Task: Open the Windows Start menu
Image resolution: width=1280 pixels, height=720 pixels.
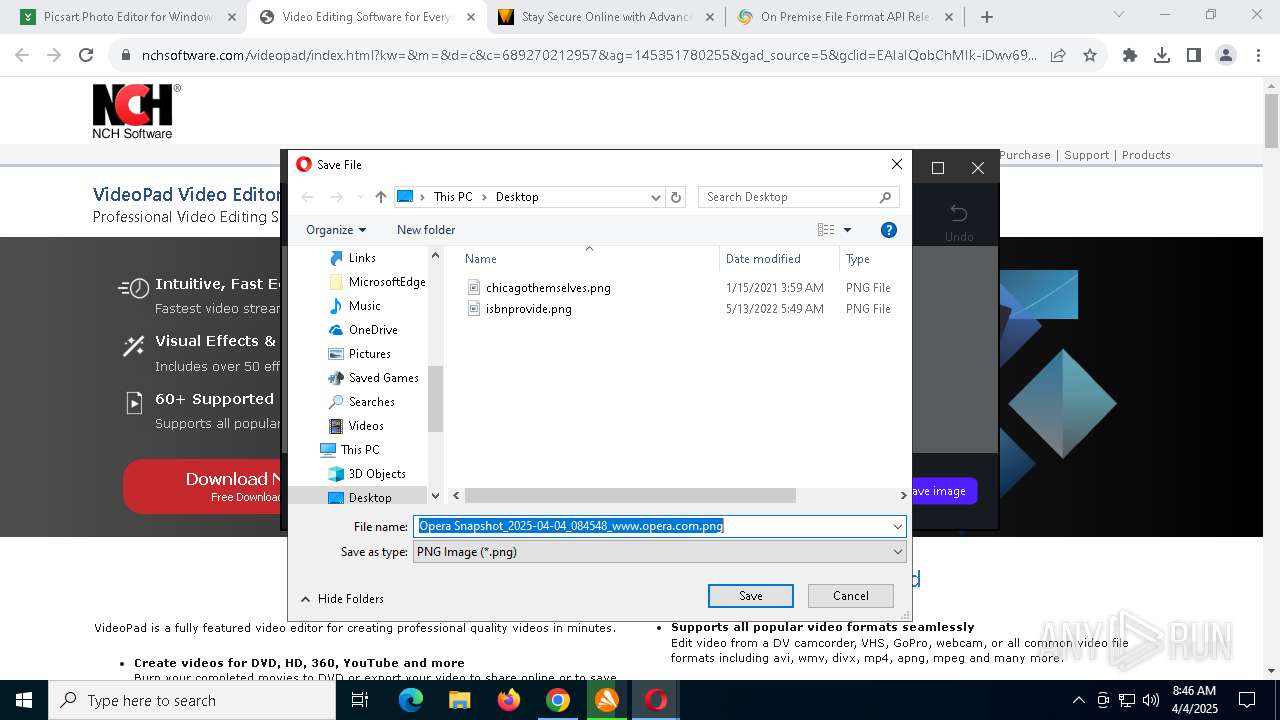Action: 24,700
